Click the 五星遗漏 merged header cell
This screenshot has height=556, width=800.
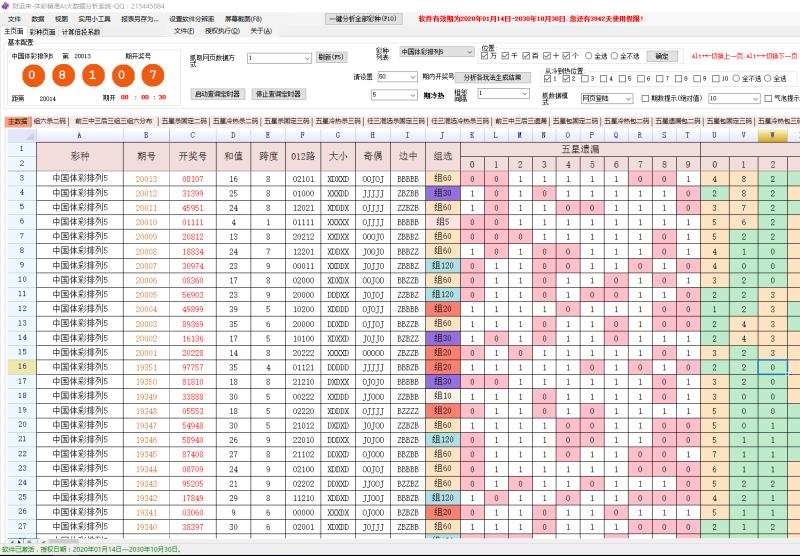[x=580, y=149]
